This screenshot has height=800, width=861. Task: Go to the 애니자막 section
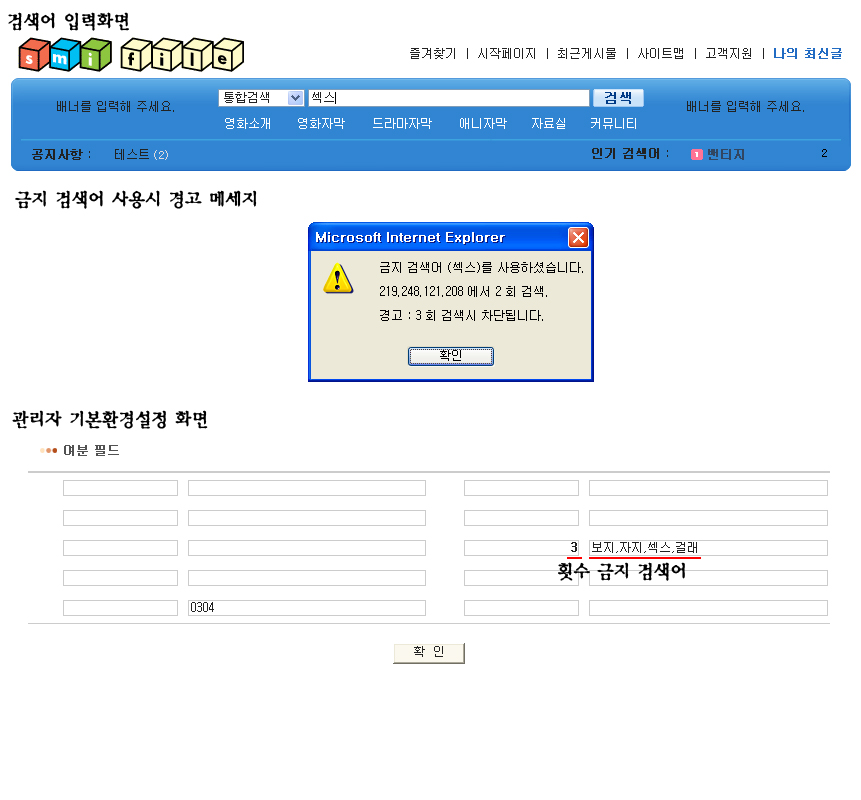tap(483, 124)
